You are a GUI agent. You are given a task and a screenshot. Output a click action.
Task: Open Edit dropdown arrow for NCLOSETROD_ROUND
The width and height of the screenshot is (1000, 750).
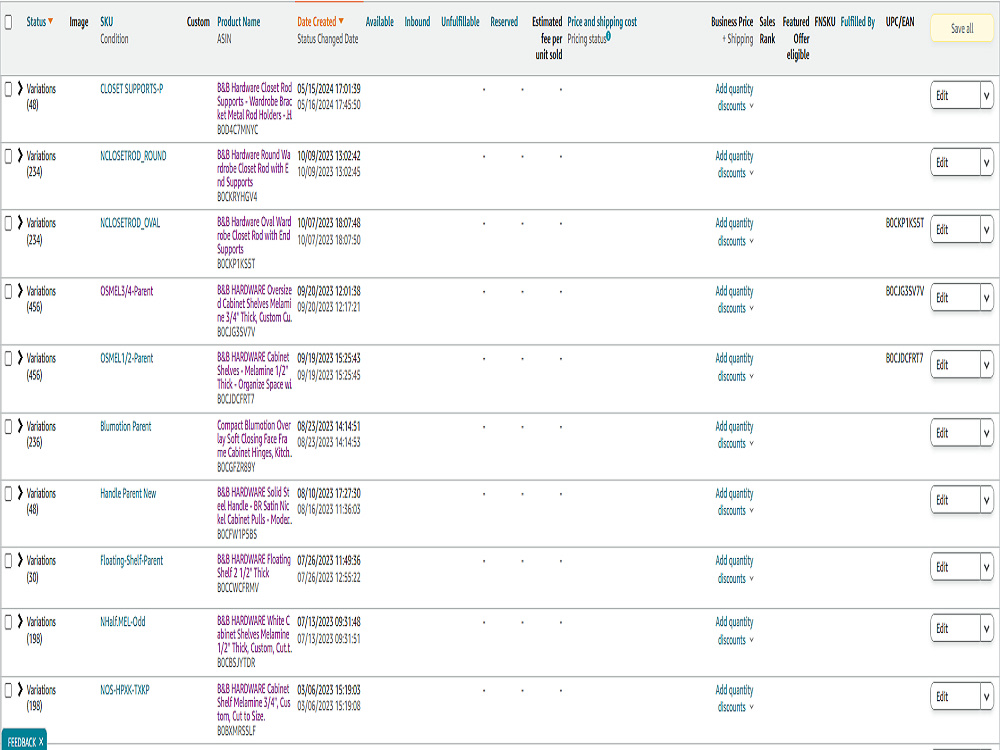986,163
